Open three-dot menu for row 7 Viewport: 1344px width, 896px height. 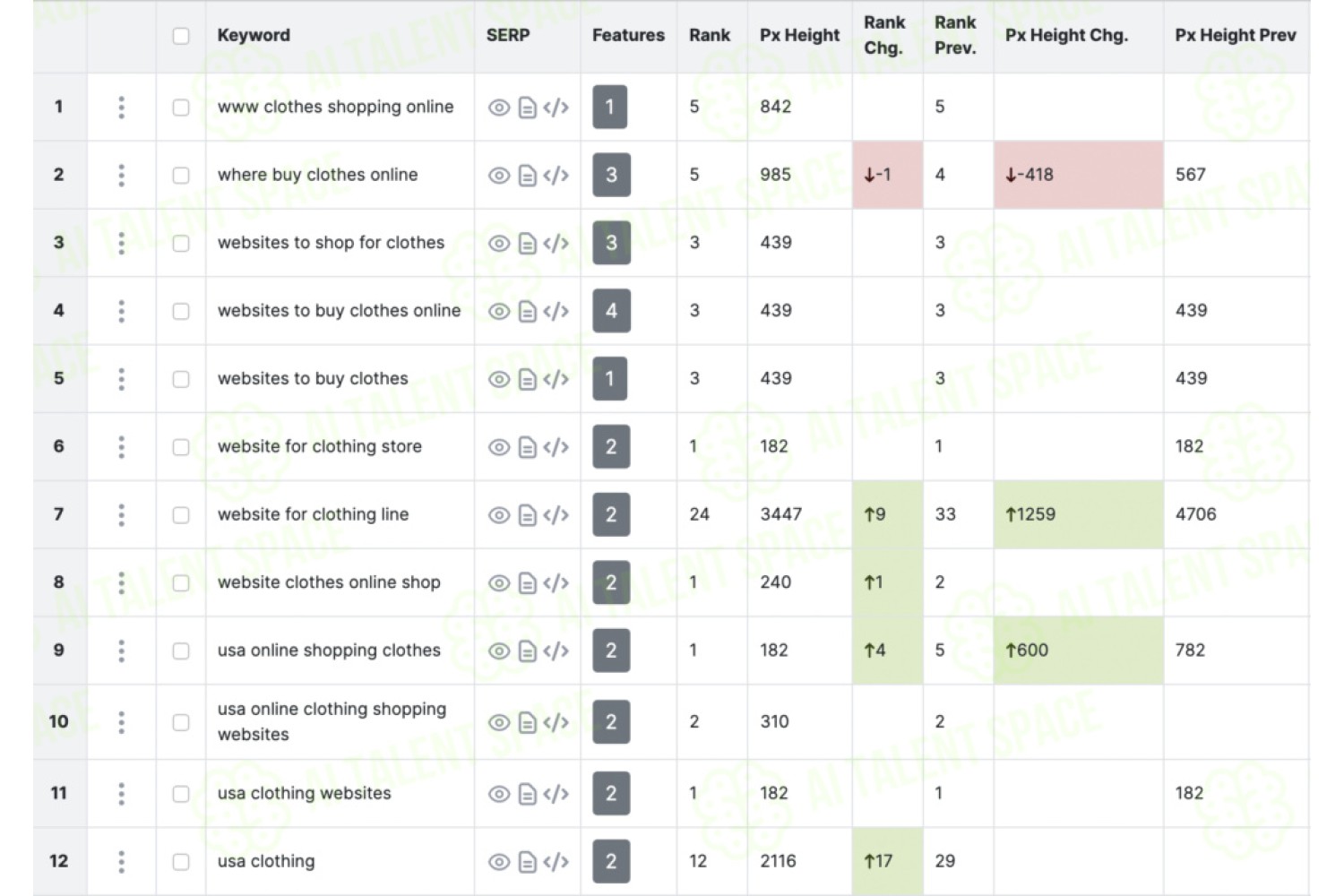coord(121,515)
